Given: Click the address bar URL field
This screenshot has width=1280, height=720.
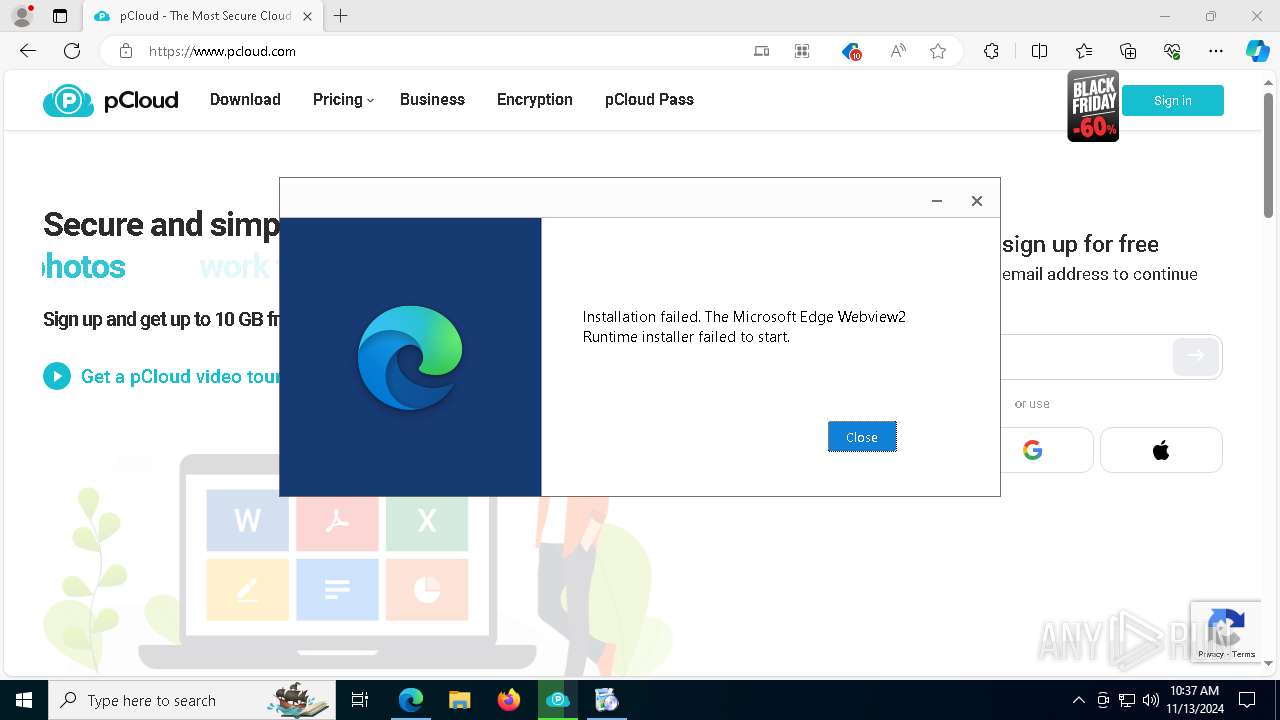Looking at the screenshot, I should [440, 51].
